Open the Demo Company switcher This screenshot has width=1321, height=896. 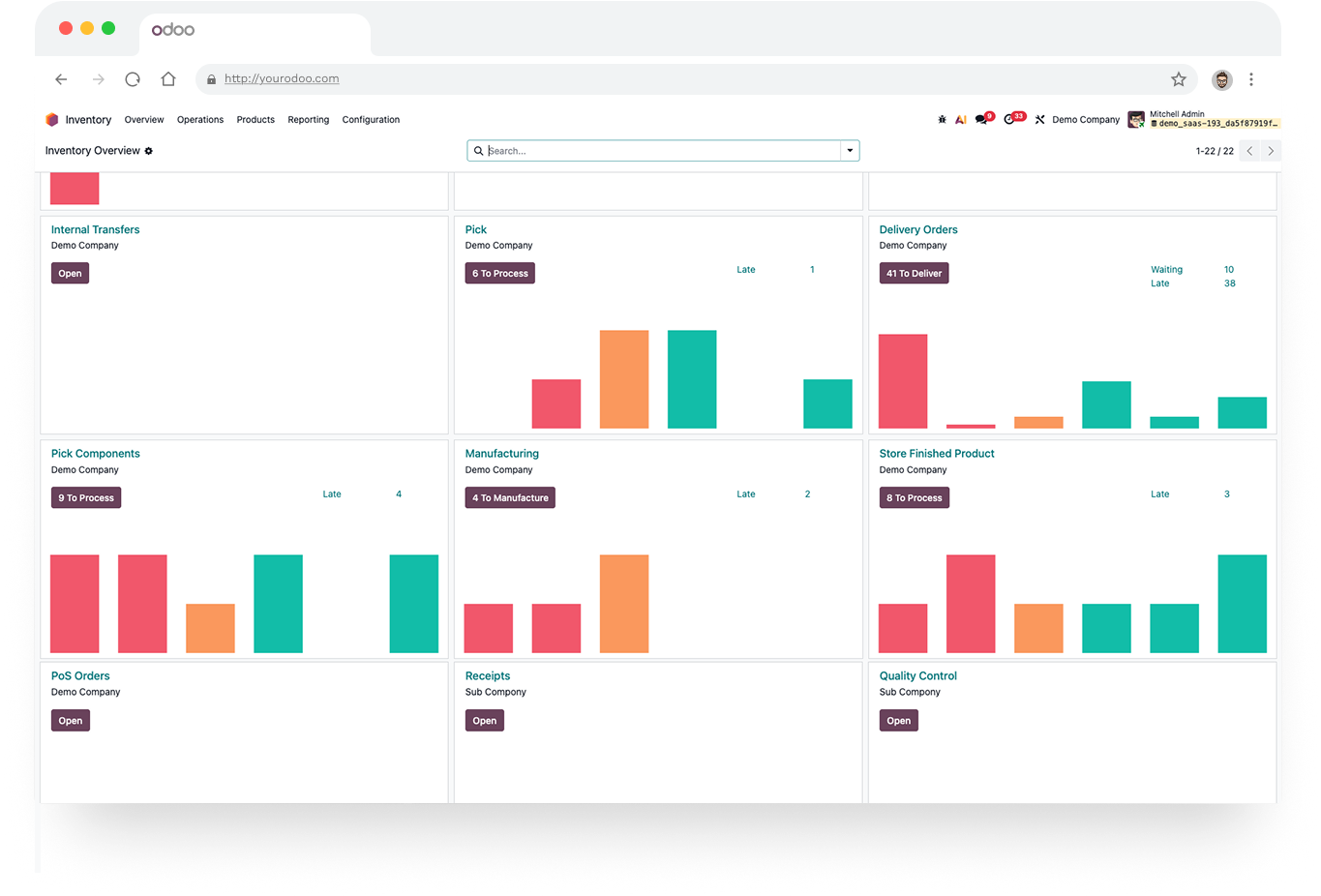(x=1086, y=120)
